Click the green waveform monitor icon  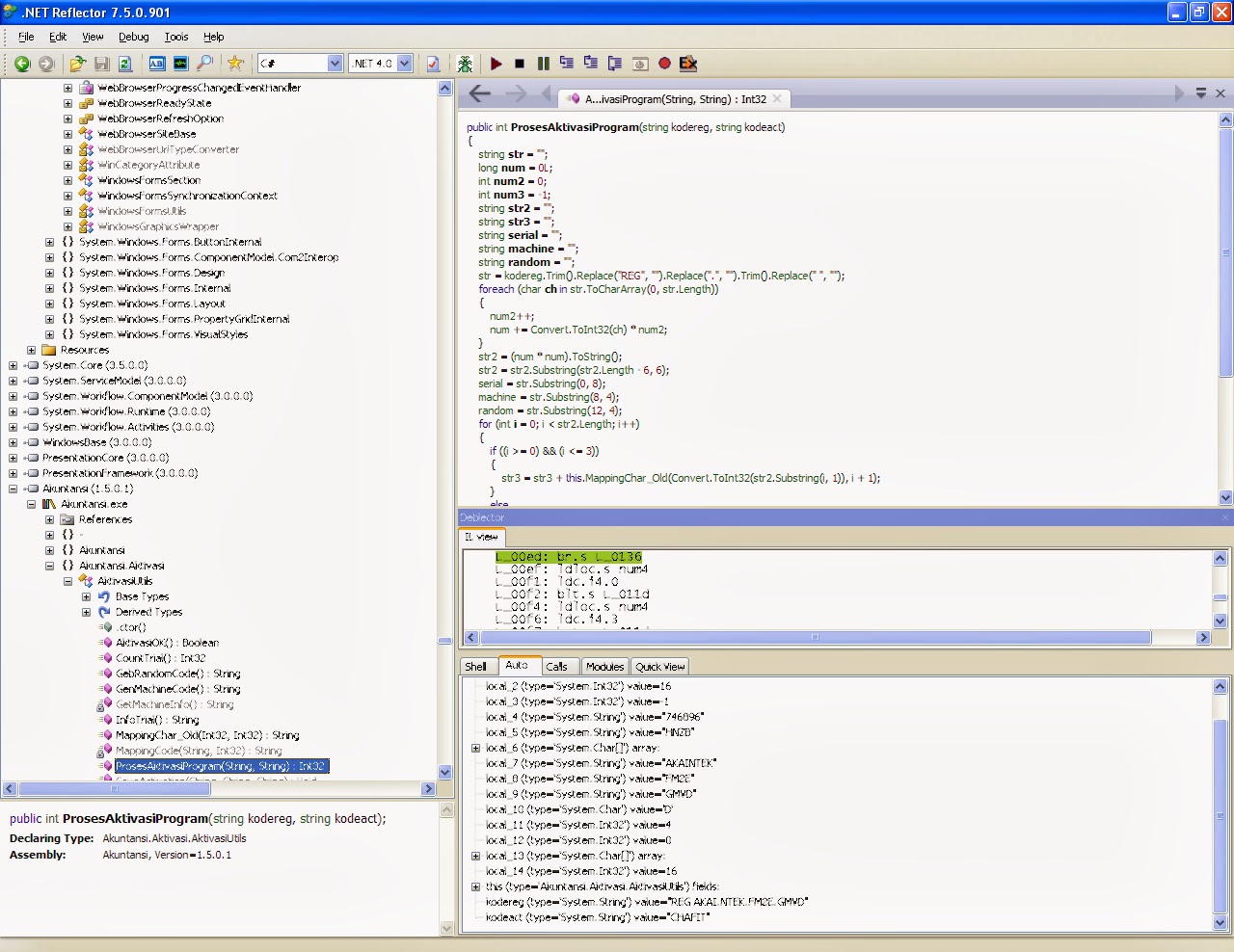(180, 64)
